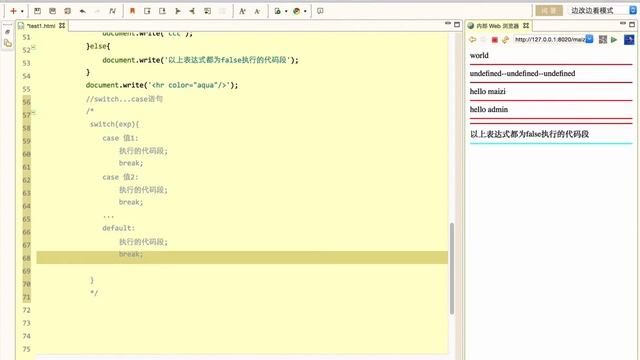Click the dark blue icon after green arrow
Screen dimensions: 640x360
point(629,40)
